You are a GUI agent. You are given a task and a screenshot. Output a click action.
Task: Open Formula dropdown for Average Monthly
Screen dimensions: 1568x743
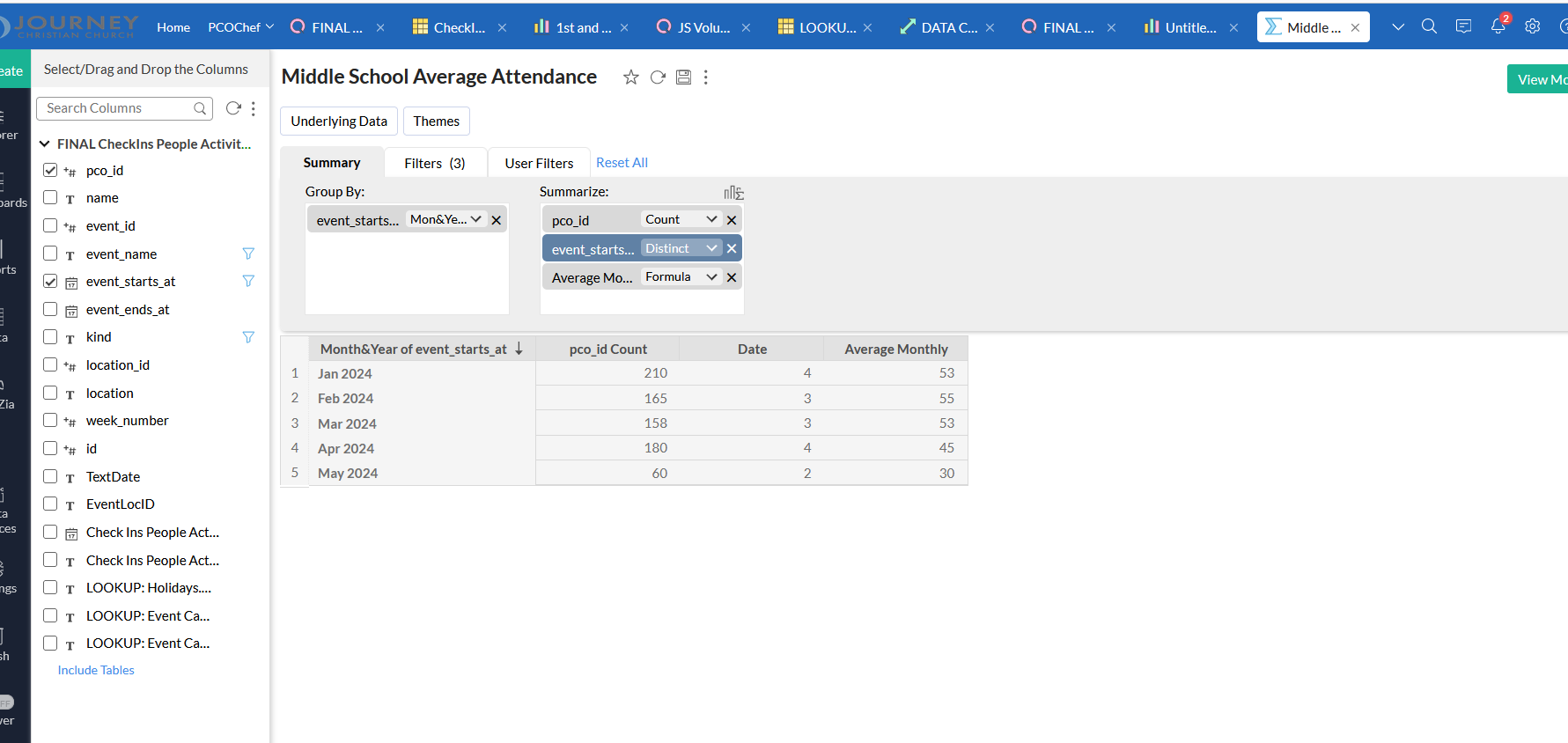pos(681,276)
